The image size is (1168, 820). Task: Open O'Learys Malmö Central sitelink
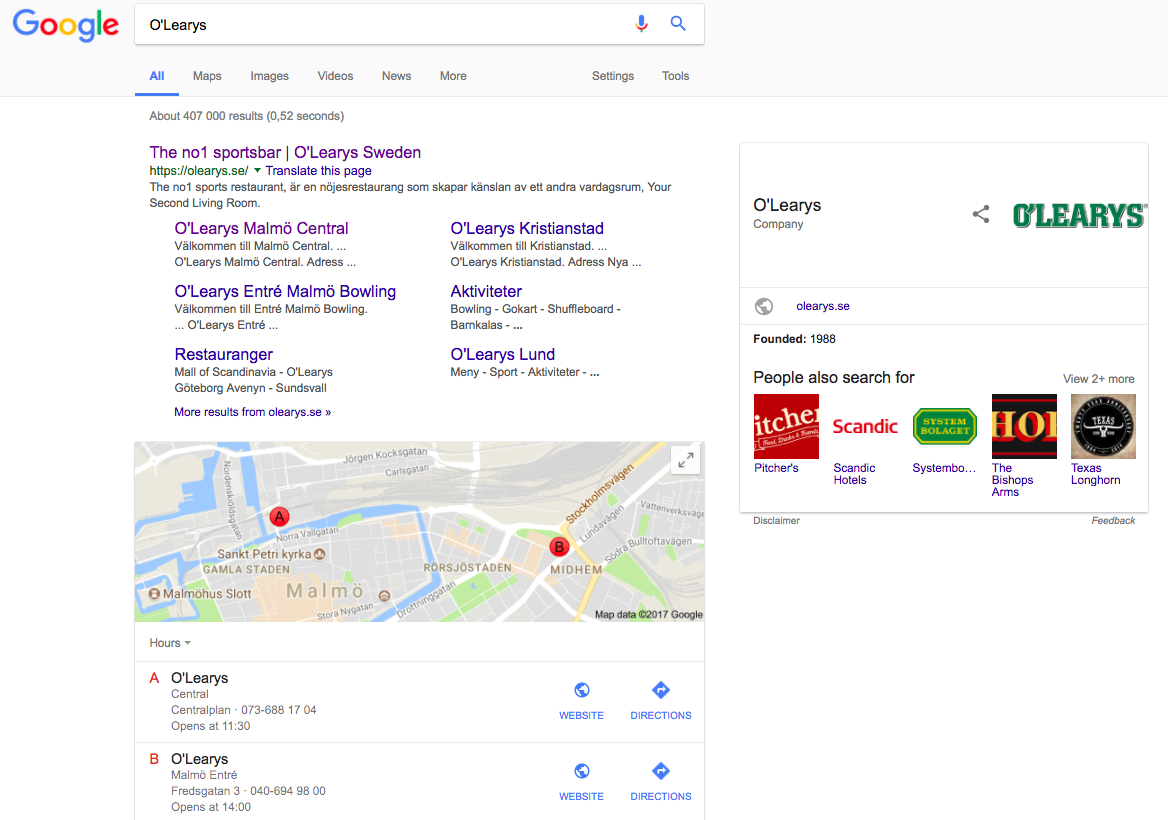tap(261, 229)
